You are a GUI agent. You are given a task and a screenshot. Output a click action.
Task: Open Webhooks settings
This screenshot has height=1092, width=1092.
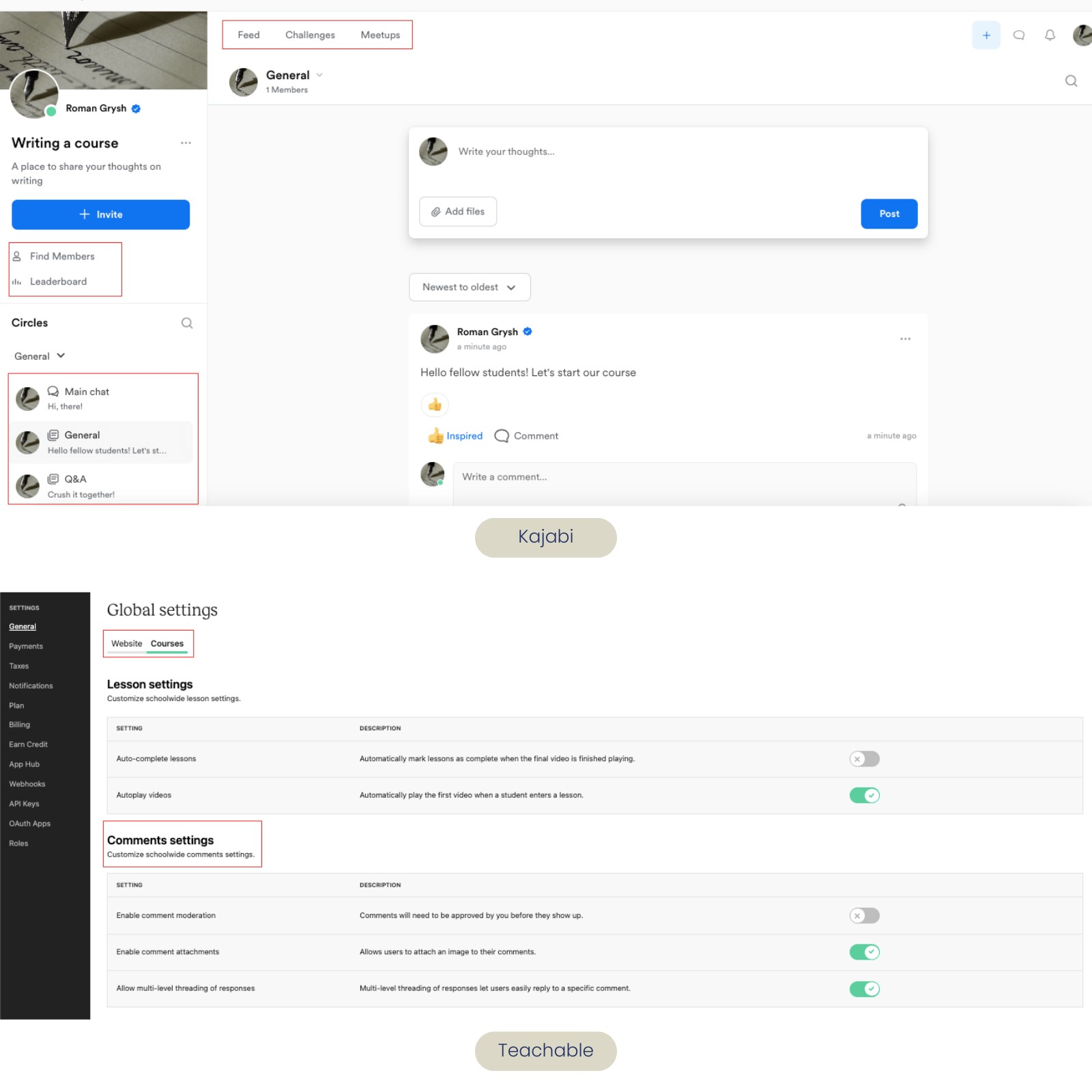click(x=27, y=784)
